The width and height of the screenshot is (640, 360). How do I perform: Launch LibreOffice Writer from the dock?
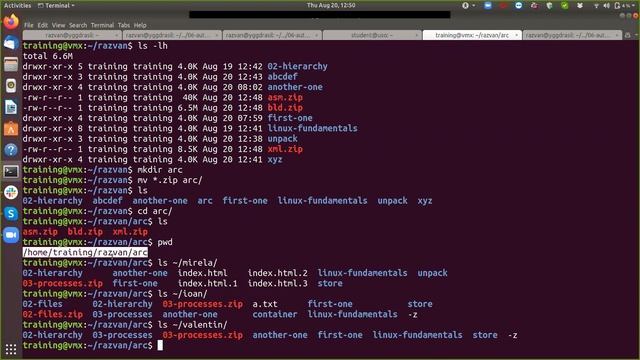(x=11, y=107)
